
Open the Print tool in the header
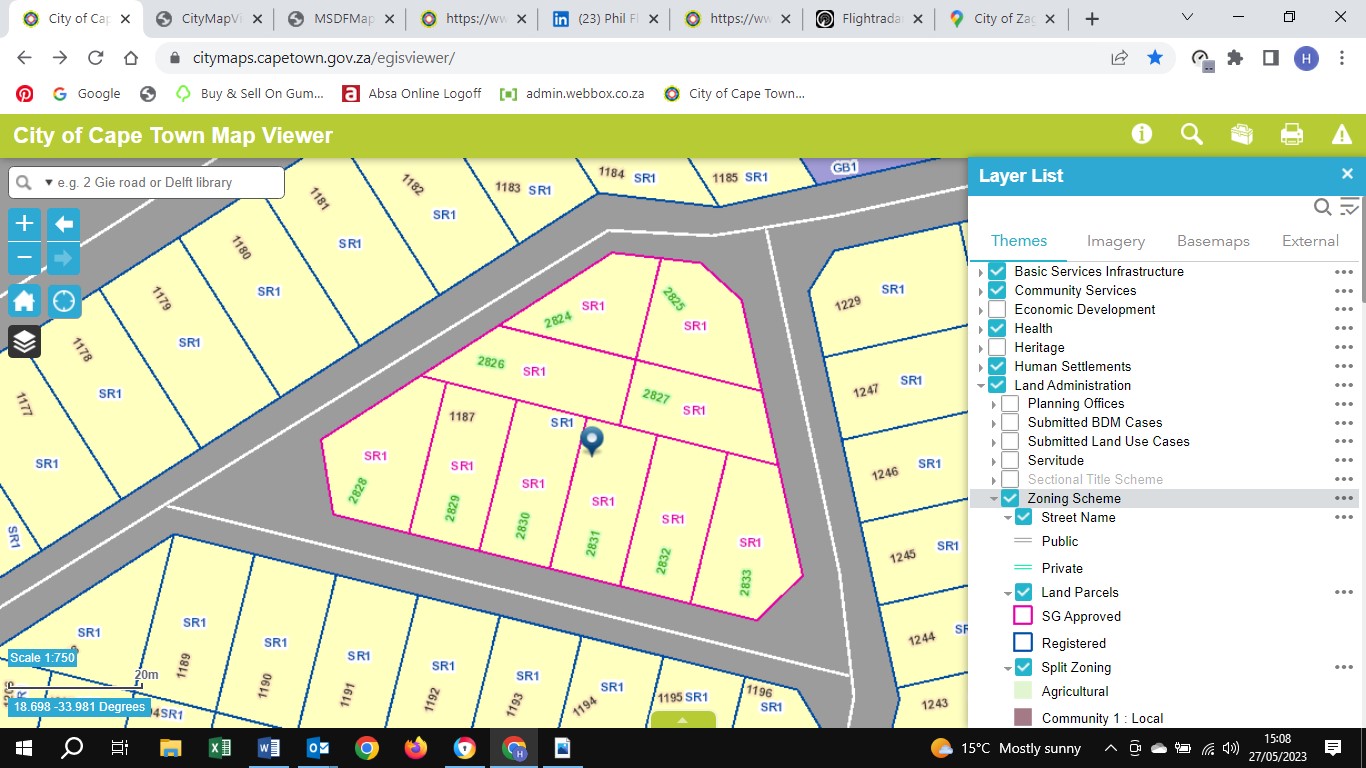coord(1291,134)
